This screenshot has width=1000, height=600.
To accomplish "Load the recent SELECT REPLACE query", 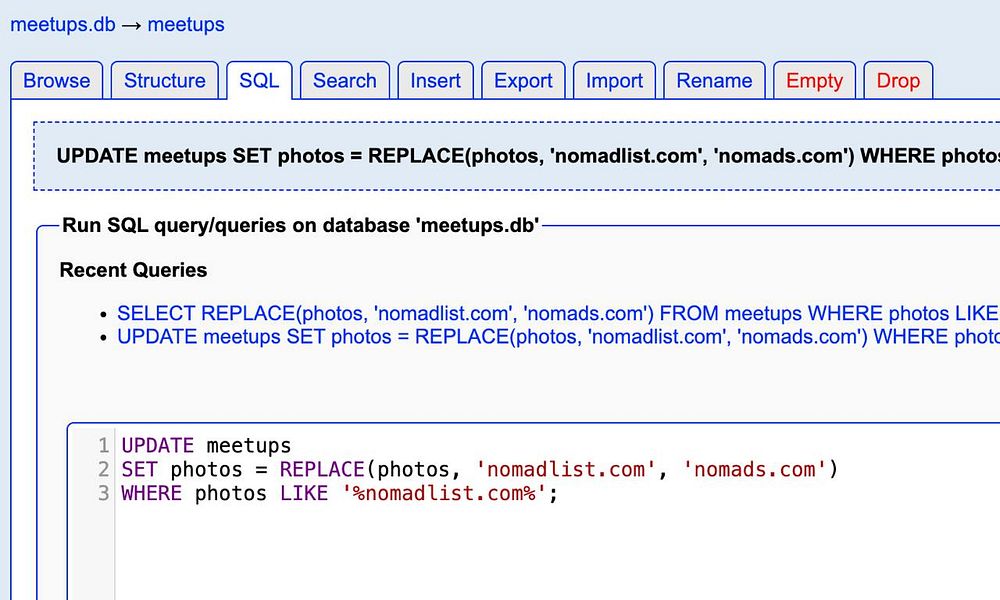I will pos(557,313).
